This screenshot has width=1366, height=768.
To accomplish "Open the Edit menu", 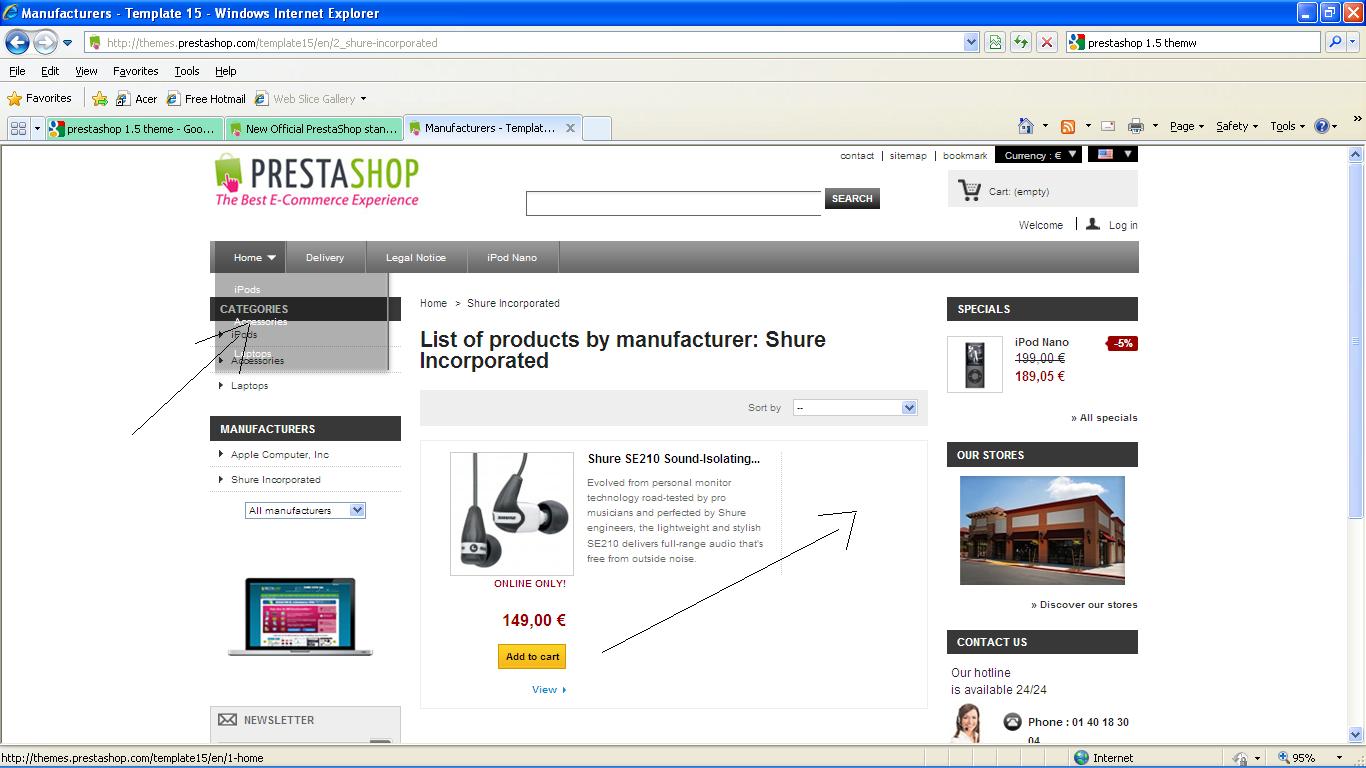I will pyautogui.click(x=50, y=71).
